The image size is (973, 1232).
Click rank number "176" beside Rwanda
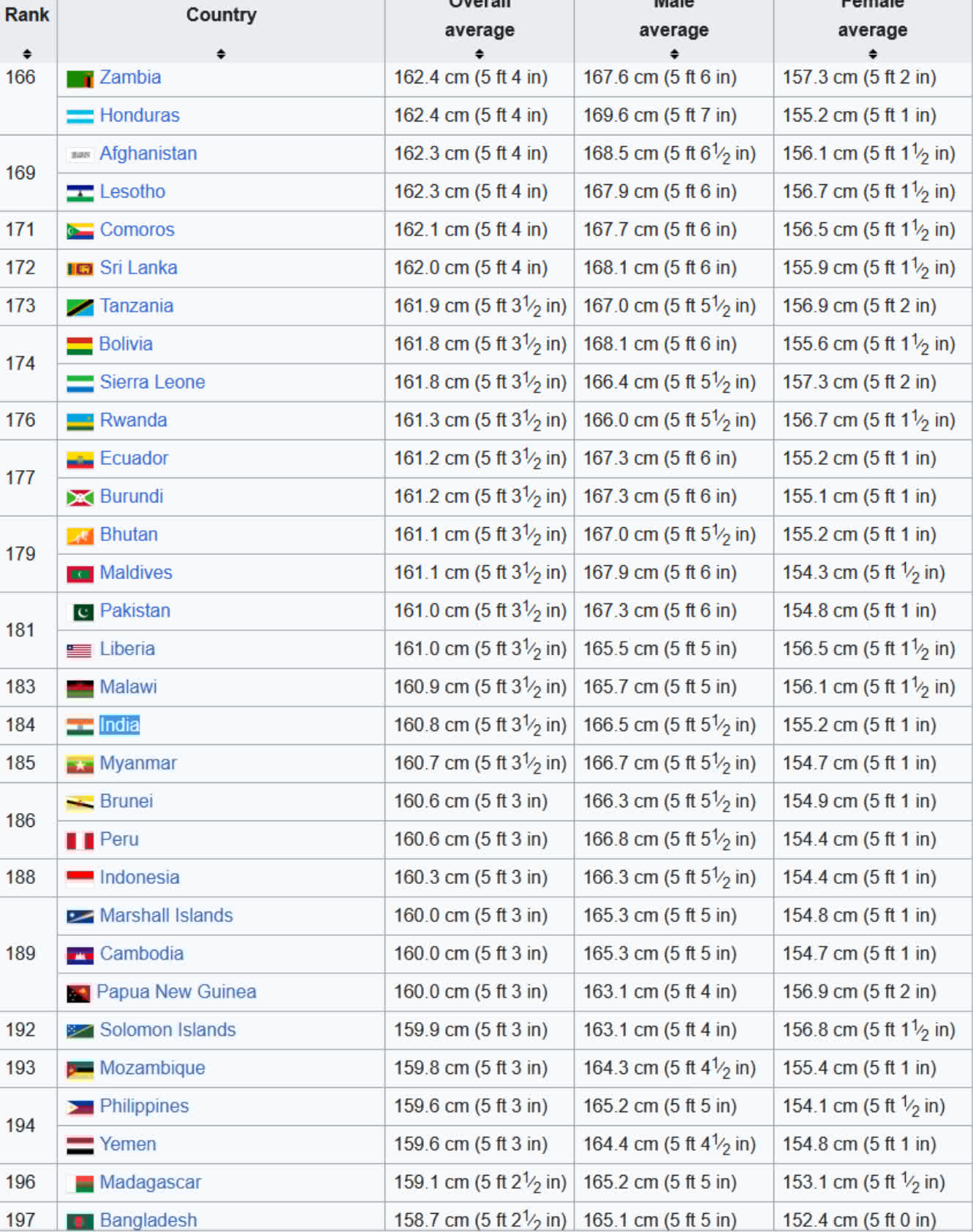pyautogui.click(x=20, y=420)
